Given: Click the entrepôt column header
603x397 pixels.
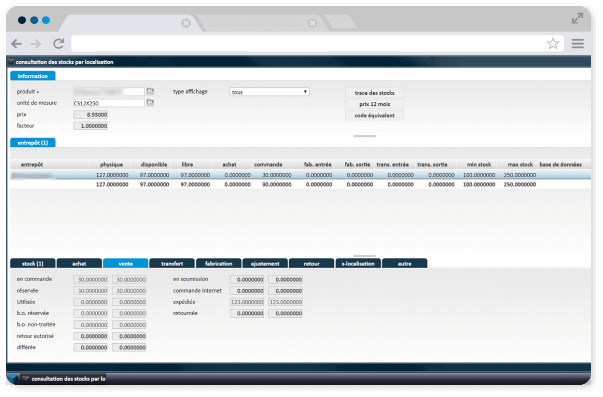Looking at the screenshot, I should (x=32, y=164).
